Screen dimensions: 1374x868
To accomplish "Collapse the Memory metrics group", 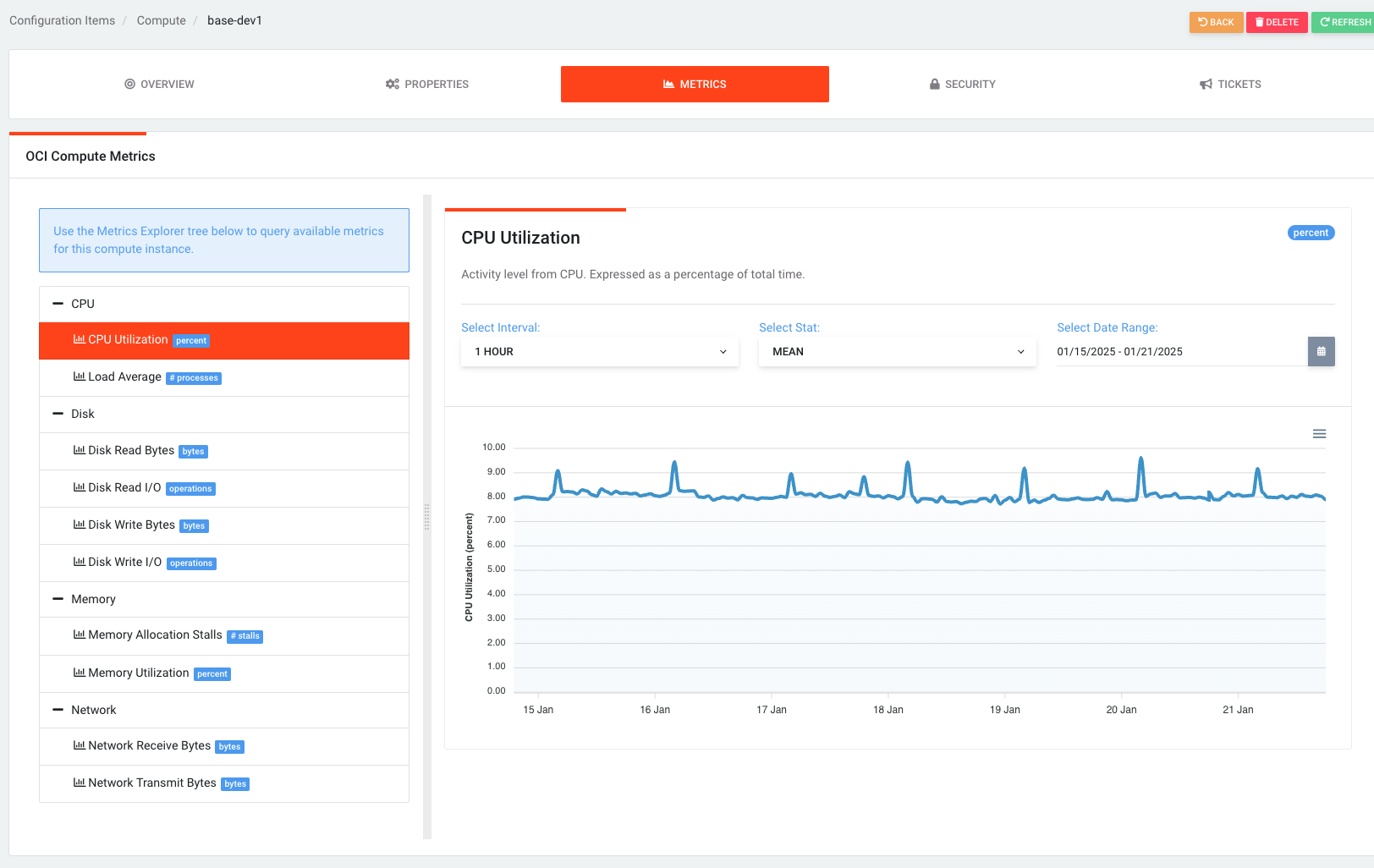I will point(58,599).
